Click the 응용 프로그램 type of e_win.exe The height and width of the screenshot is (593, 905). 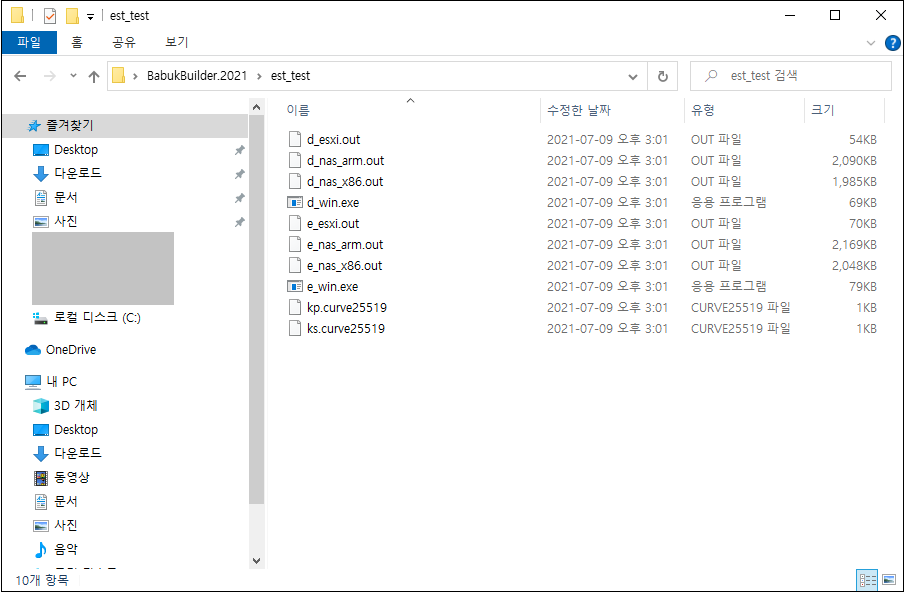pyautogui.click(x=728, y=286)
